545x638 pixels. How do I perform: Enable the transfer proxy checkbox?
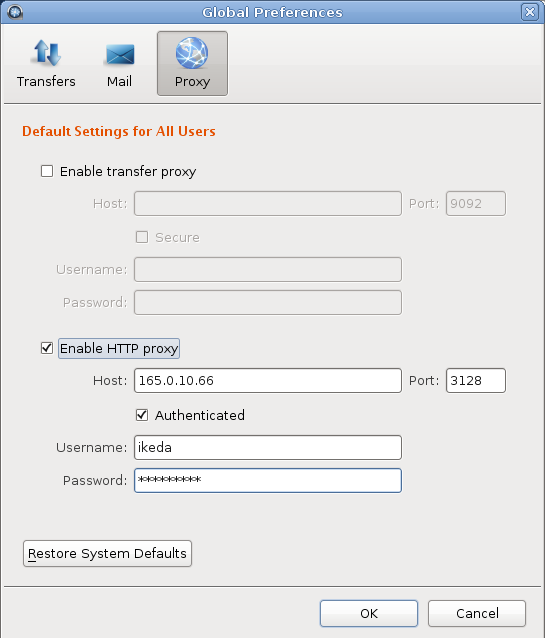(47, 171)
